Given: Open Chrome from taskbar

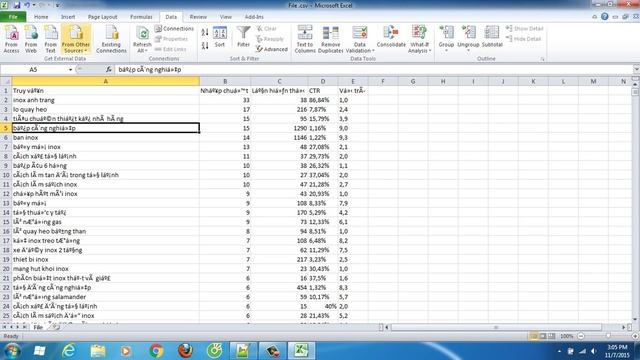Looking at the screenshot, I should 156,351.
